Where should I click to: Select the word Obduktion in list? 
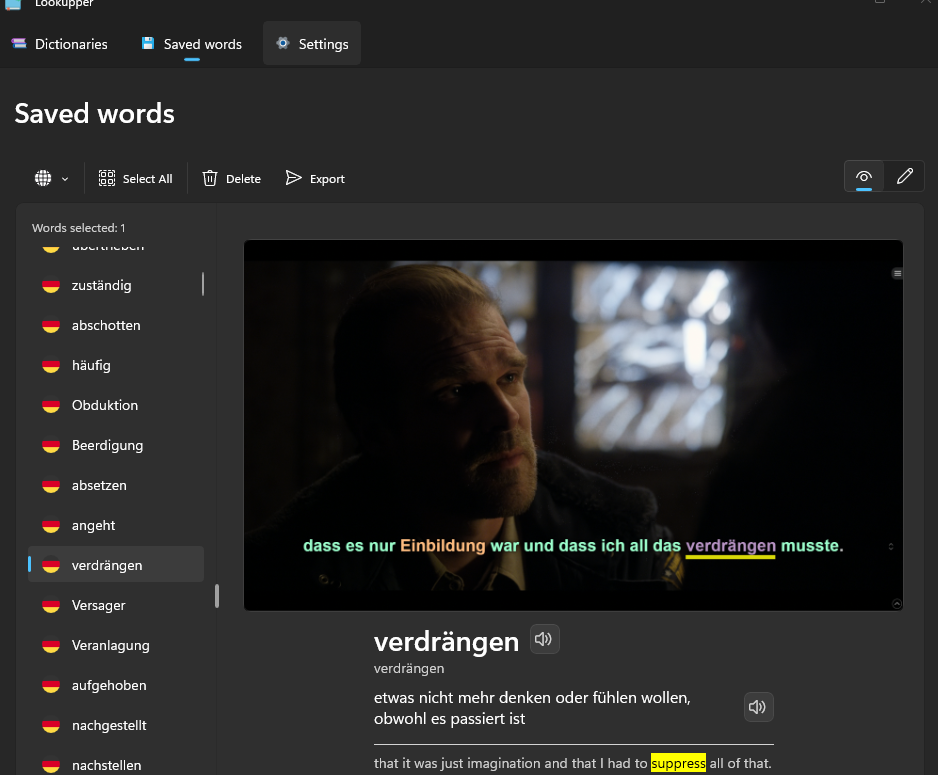[105, 406]
